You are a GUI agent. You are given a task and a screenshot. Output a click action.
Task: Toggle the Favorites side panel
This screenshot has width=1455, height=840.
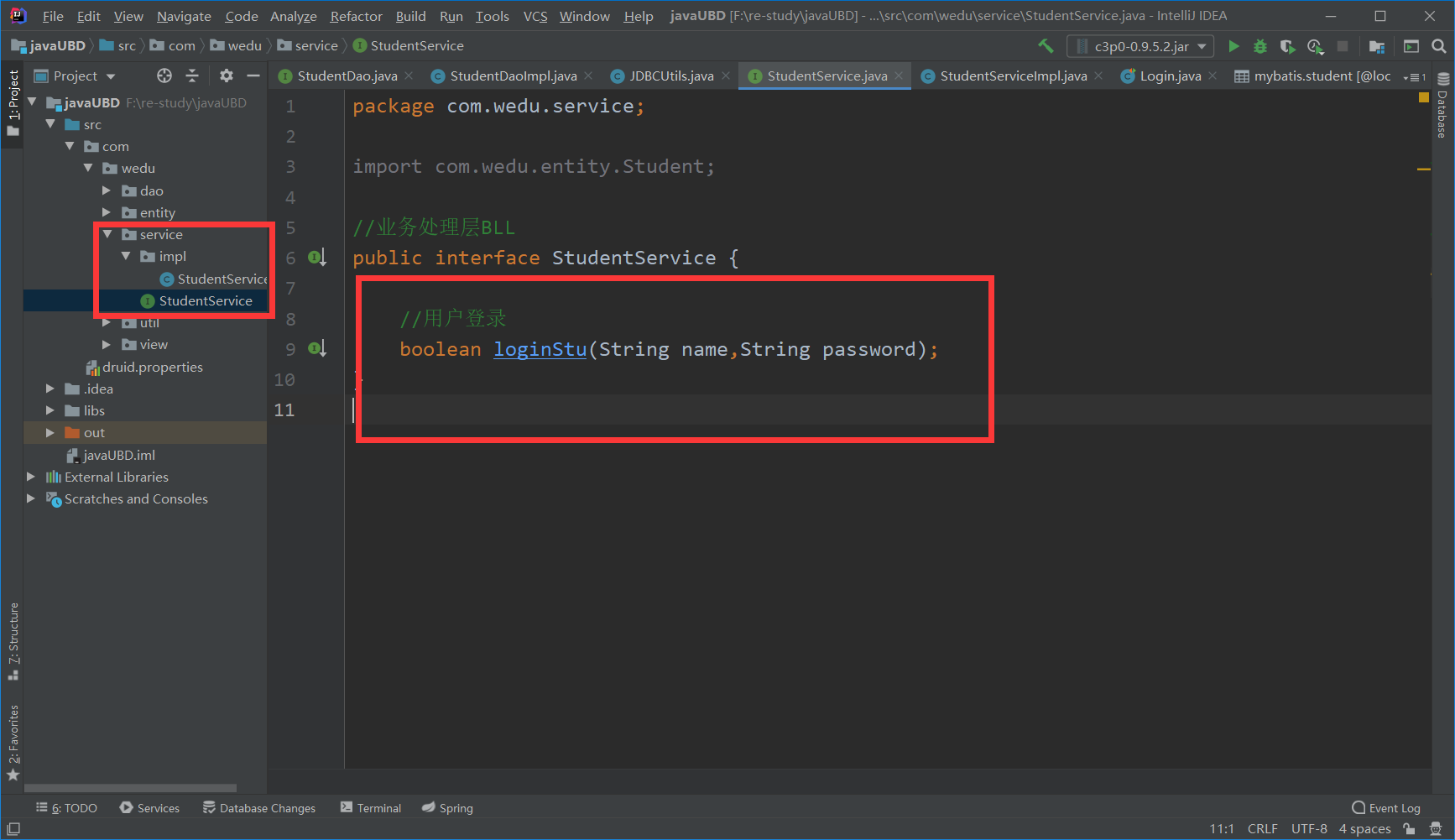click(x=13, y=743)
